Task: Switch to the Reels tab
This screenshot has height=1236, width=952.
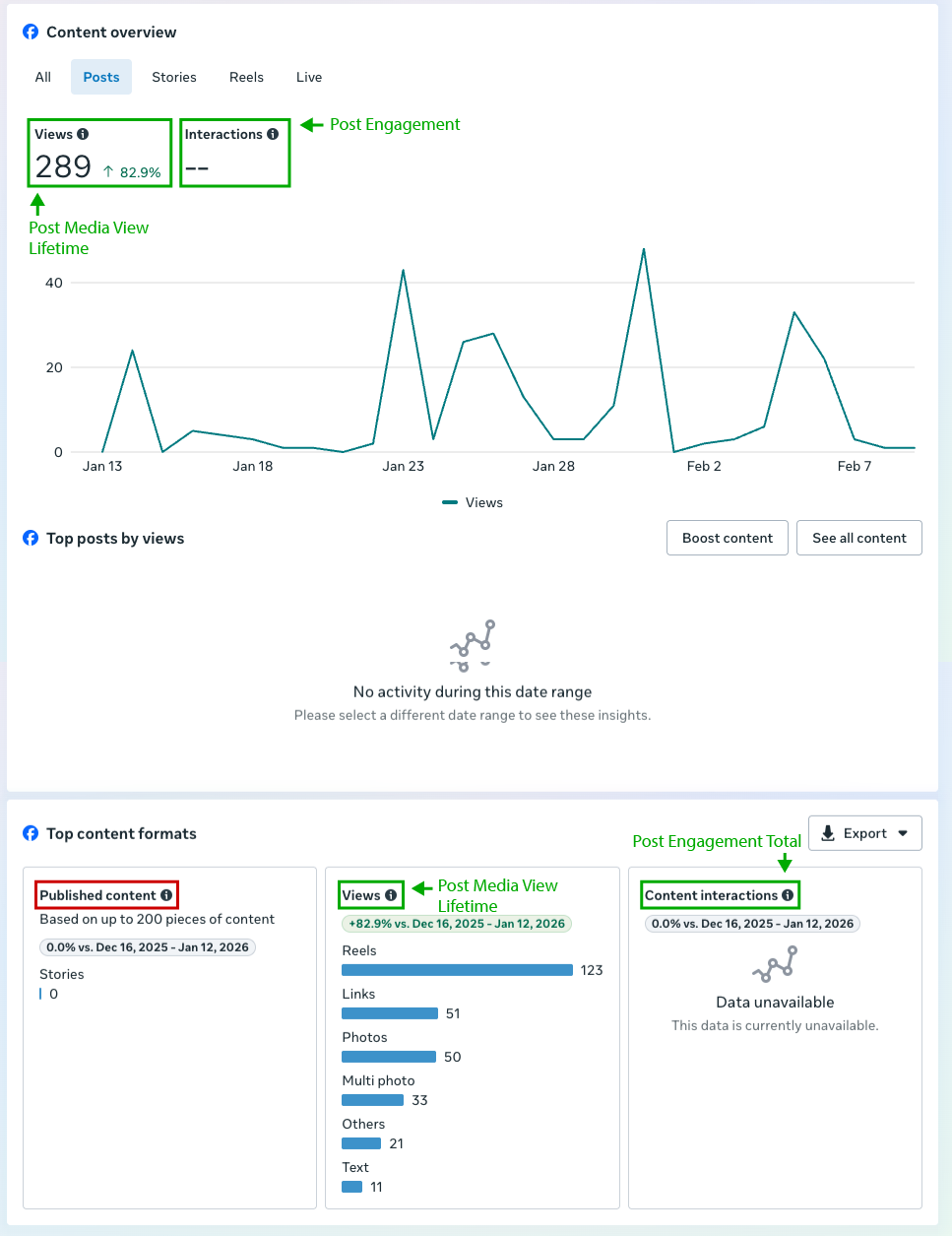Action: point(246,77)
